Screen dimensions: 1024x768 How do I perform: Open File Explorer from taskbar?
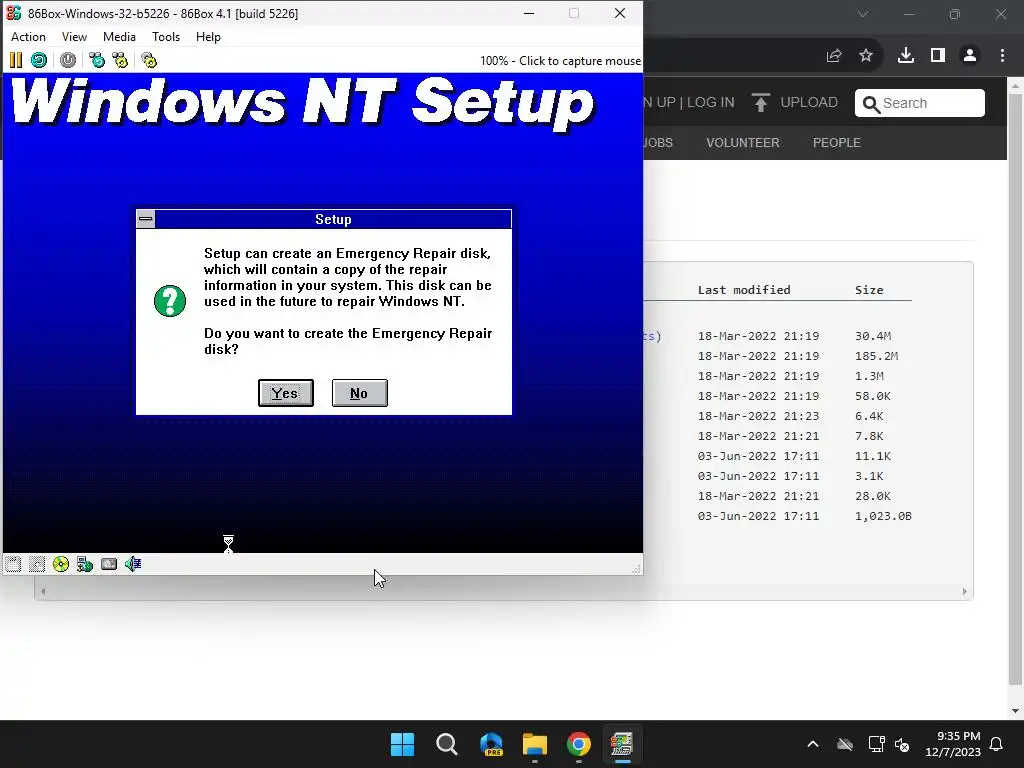tap(535, 744)
